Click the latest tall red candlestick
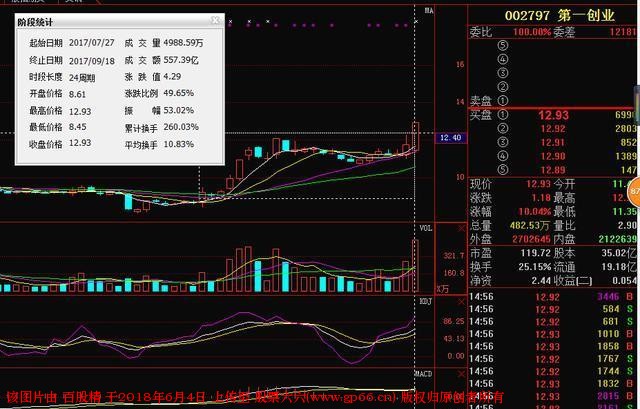This screenshot has width=640, height=409. (415, 135)
